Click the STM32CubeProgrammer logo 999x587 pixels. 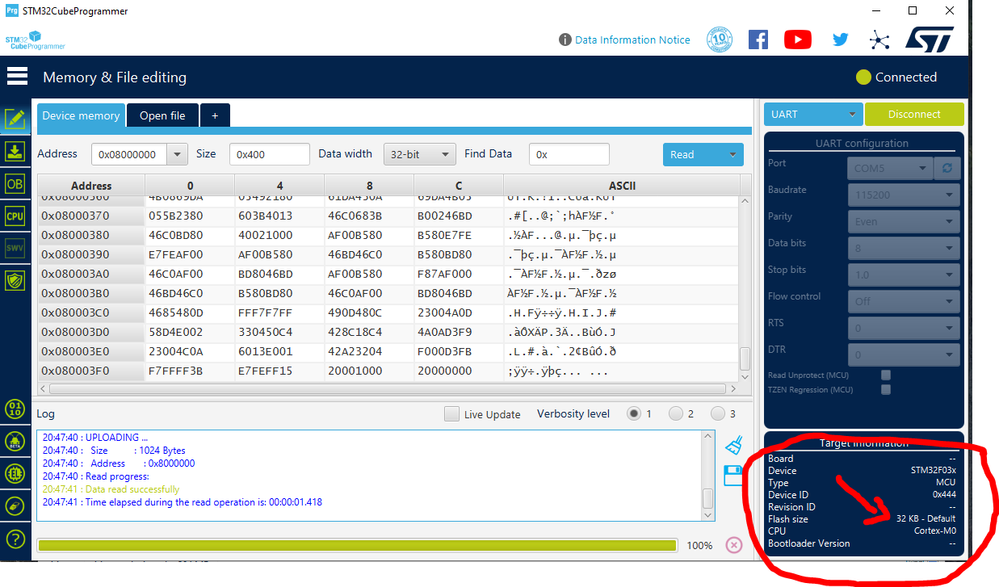pos(35,40)
